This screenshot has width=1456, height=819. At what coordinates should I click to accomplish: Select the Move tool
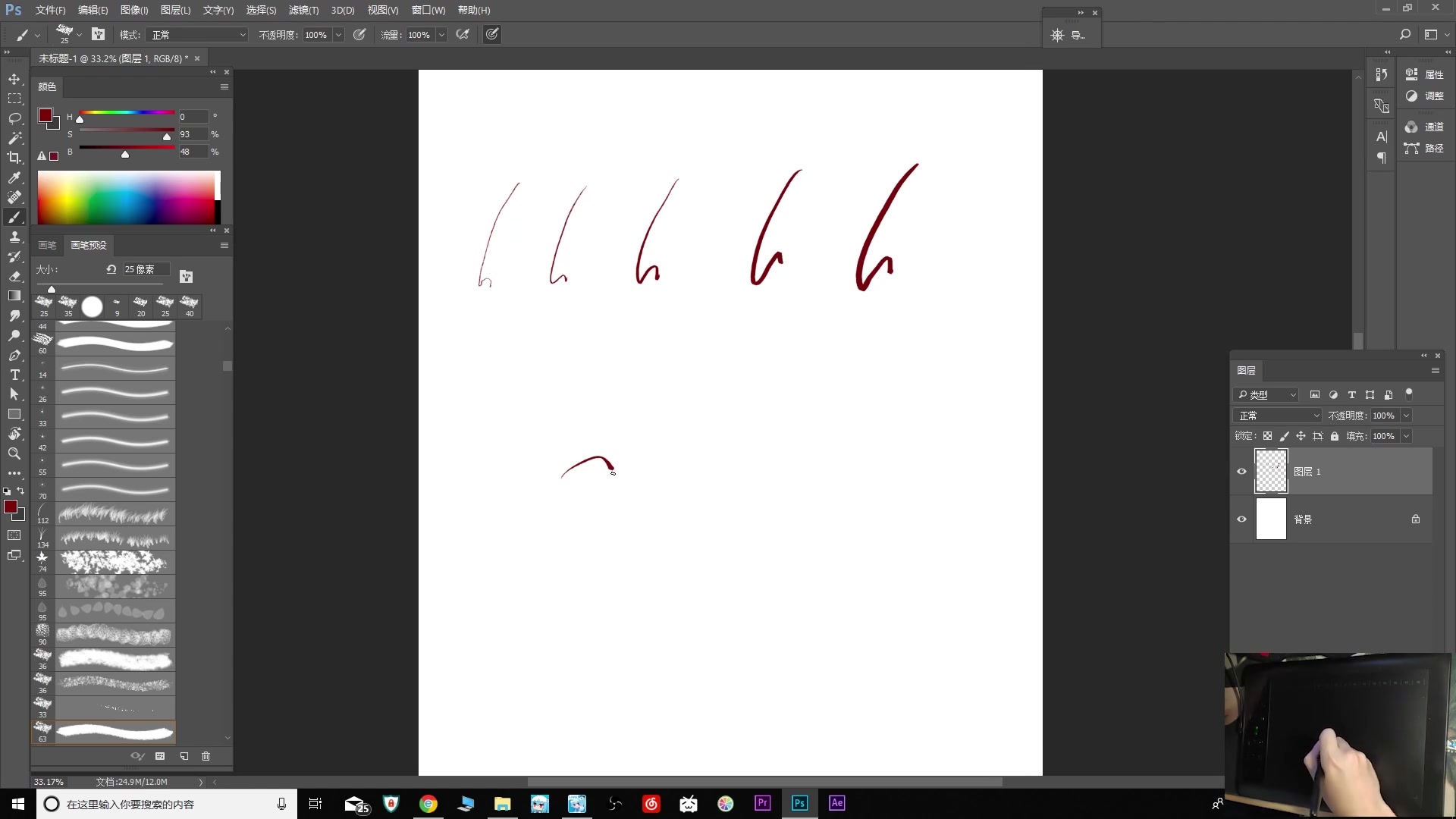(14, 79)
